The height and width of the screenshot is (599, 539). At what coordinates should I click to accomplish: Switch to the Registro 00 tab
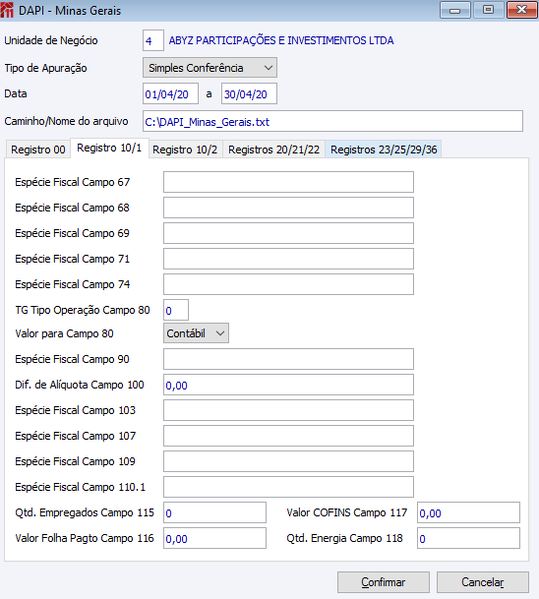click(x=38, y=149)
